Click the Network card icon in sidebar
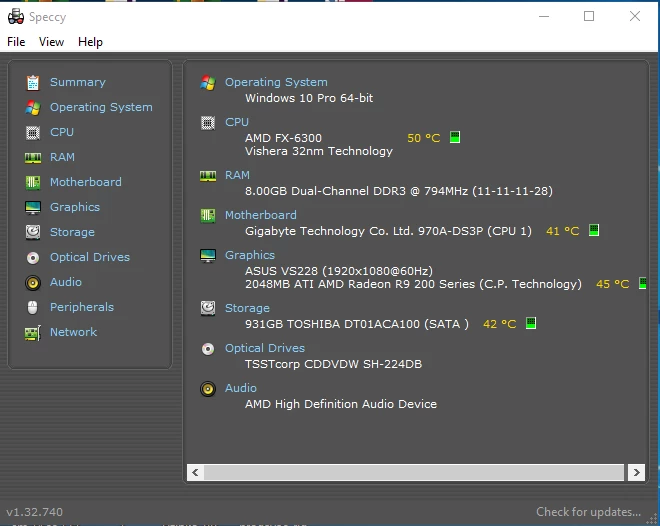This screenshot has width=660, height=526. click(33, 333)
